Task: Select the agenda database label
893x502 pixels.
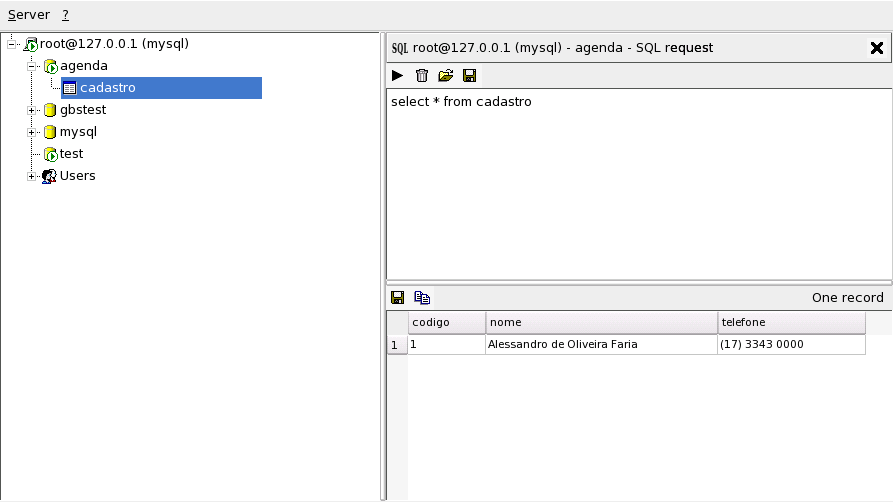Action: pyautogui.click(x=84, y=66)
